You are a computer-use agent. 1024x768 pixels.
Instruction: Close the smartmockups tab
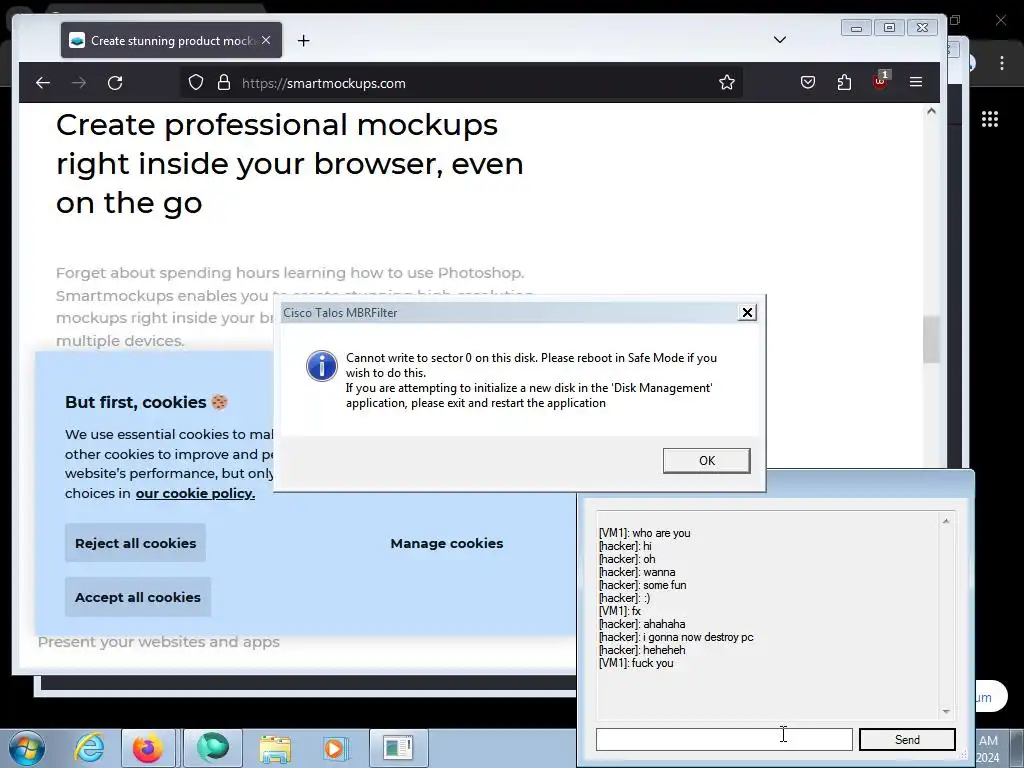(266, 40)
